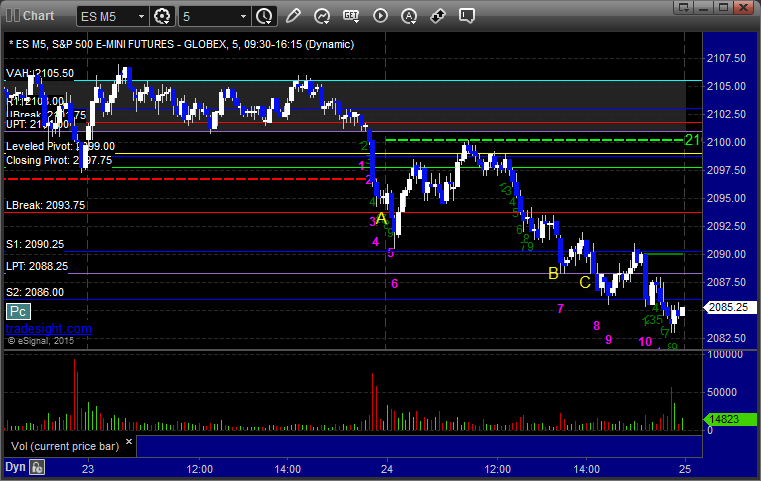Click the Pc button on chart
The width and height of the screenshot is (761, 481).
click(x=18, y=312)
